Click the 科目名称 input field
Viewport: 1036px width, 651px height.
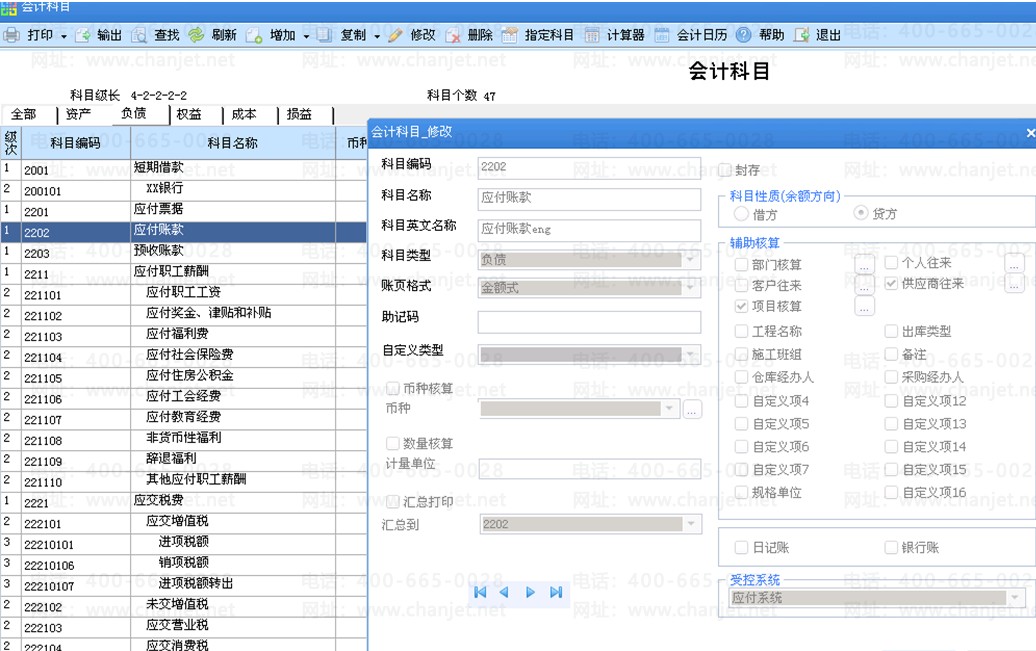click(589, 198)
